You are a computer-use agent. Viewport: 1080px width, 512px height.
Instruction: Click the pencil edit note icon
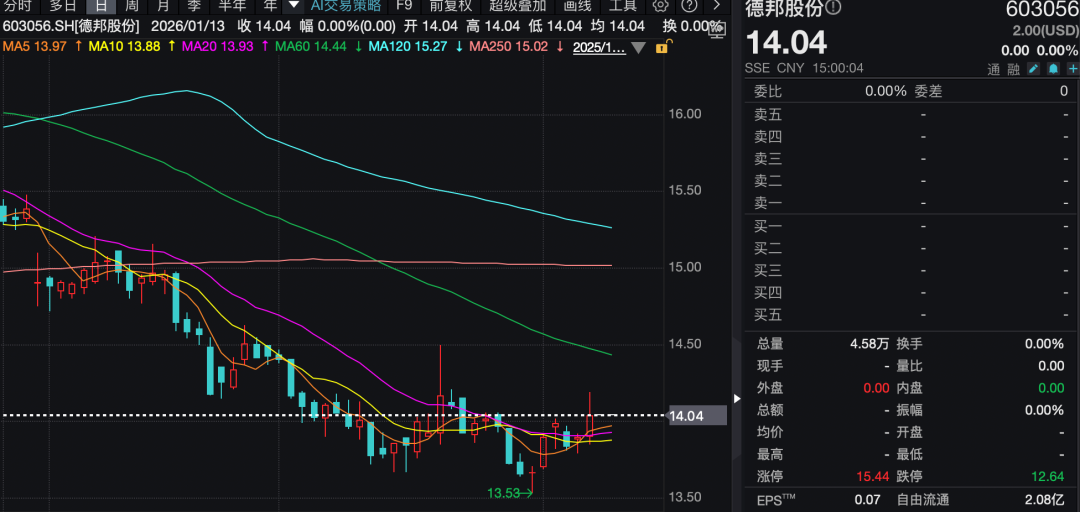click(x=1033, y=69)
